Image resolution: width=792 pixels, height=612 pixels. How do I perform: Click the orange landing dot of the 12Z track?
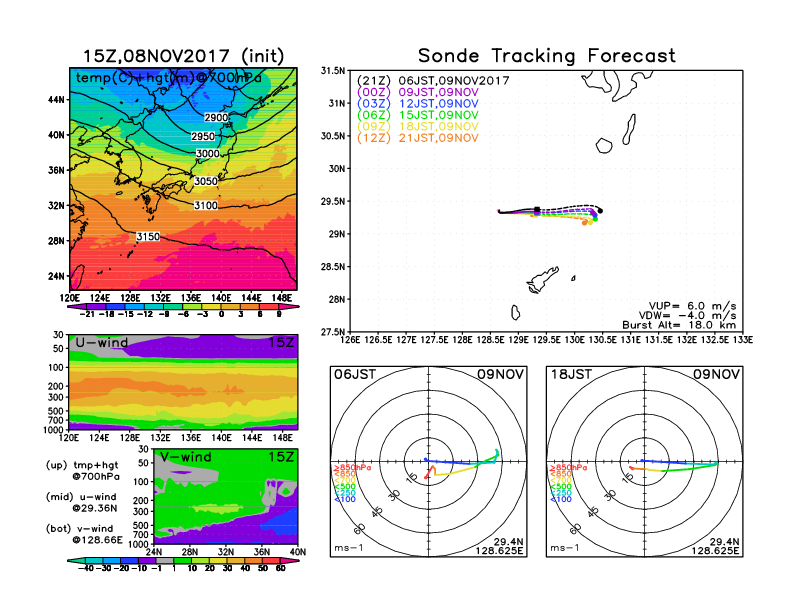tap(585, 223)
